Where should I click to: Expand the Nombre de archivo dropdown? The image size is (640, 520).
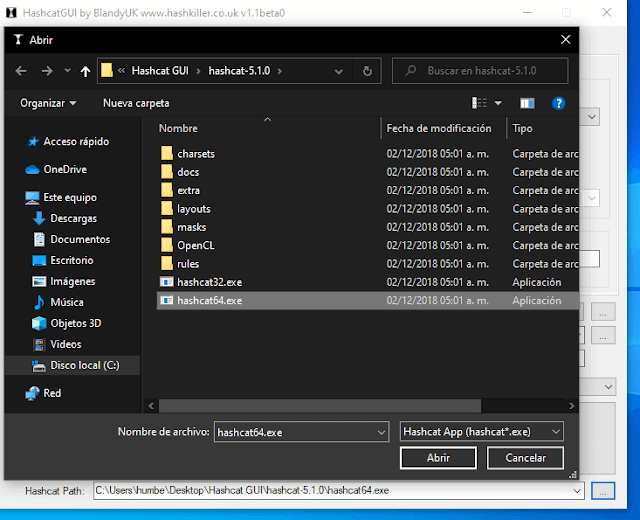382,432
